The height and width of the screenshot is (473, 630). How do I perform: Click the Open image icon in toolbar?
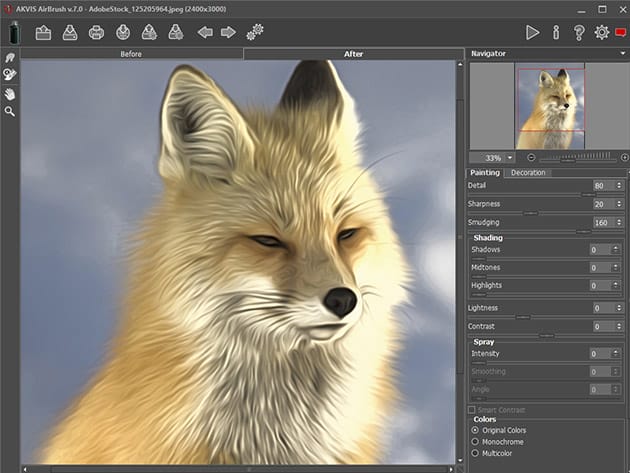click(44, 32)
